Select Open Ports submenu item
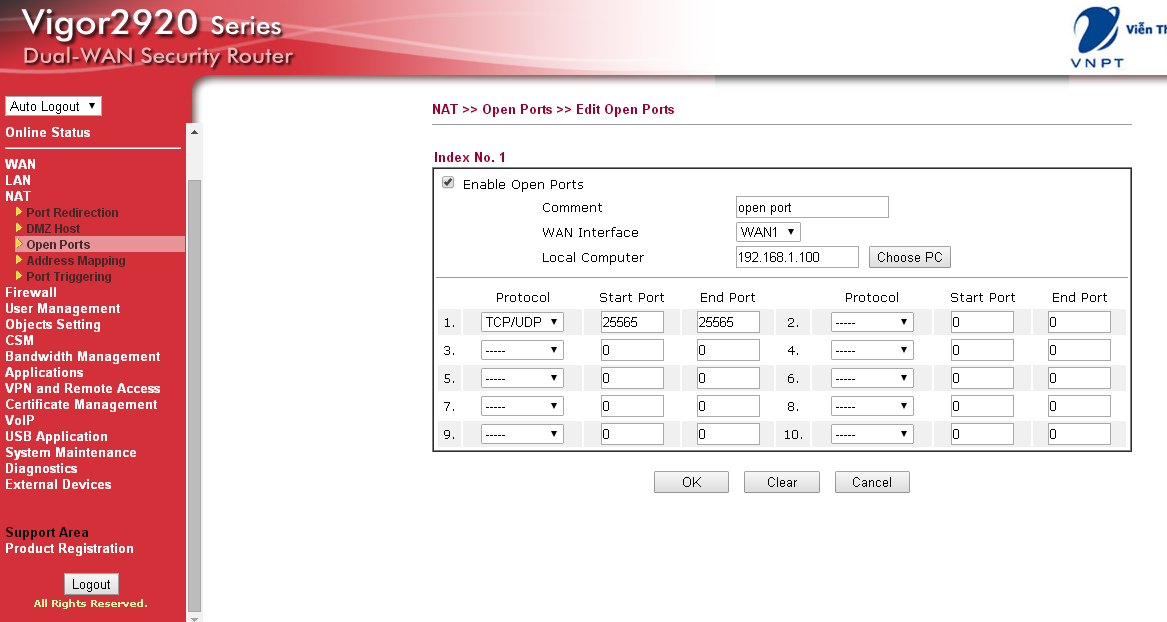 pyautogui.click(x=58, y=244)
